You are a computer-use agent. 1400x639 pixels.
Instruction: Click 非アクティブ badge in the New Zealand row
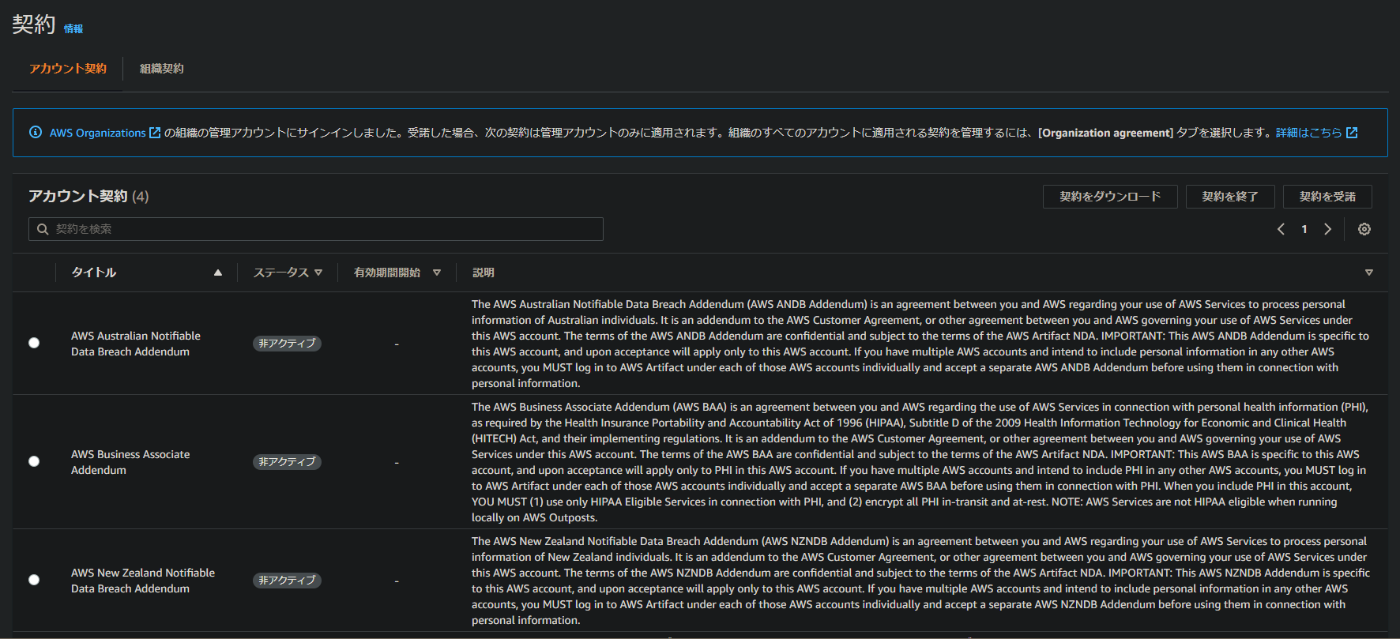[x=287, y=580]
